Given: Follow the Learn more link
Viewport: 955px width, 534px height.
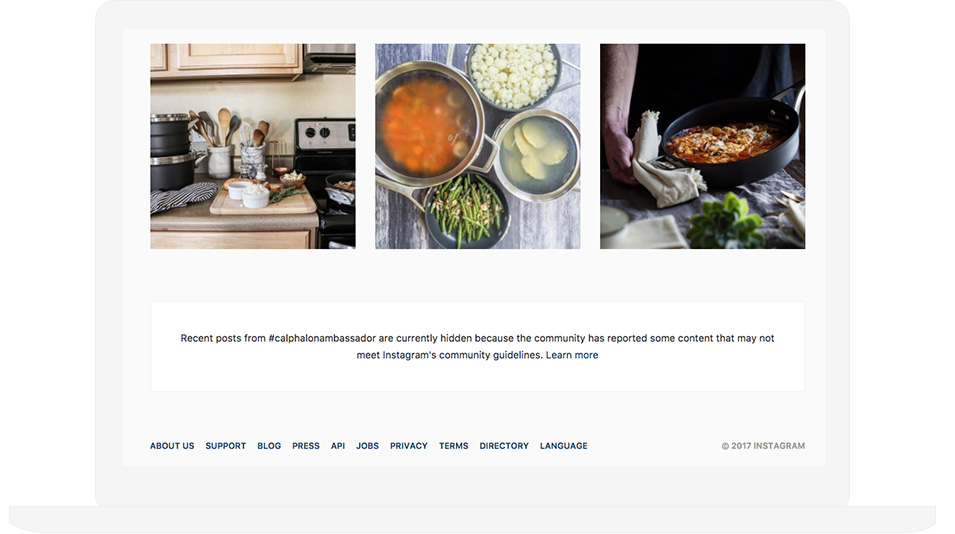Looking at the screenshot, I should click(572, 355).
